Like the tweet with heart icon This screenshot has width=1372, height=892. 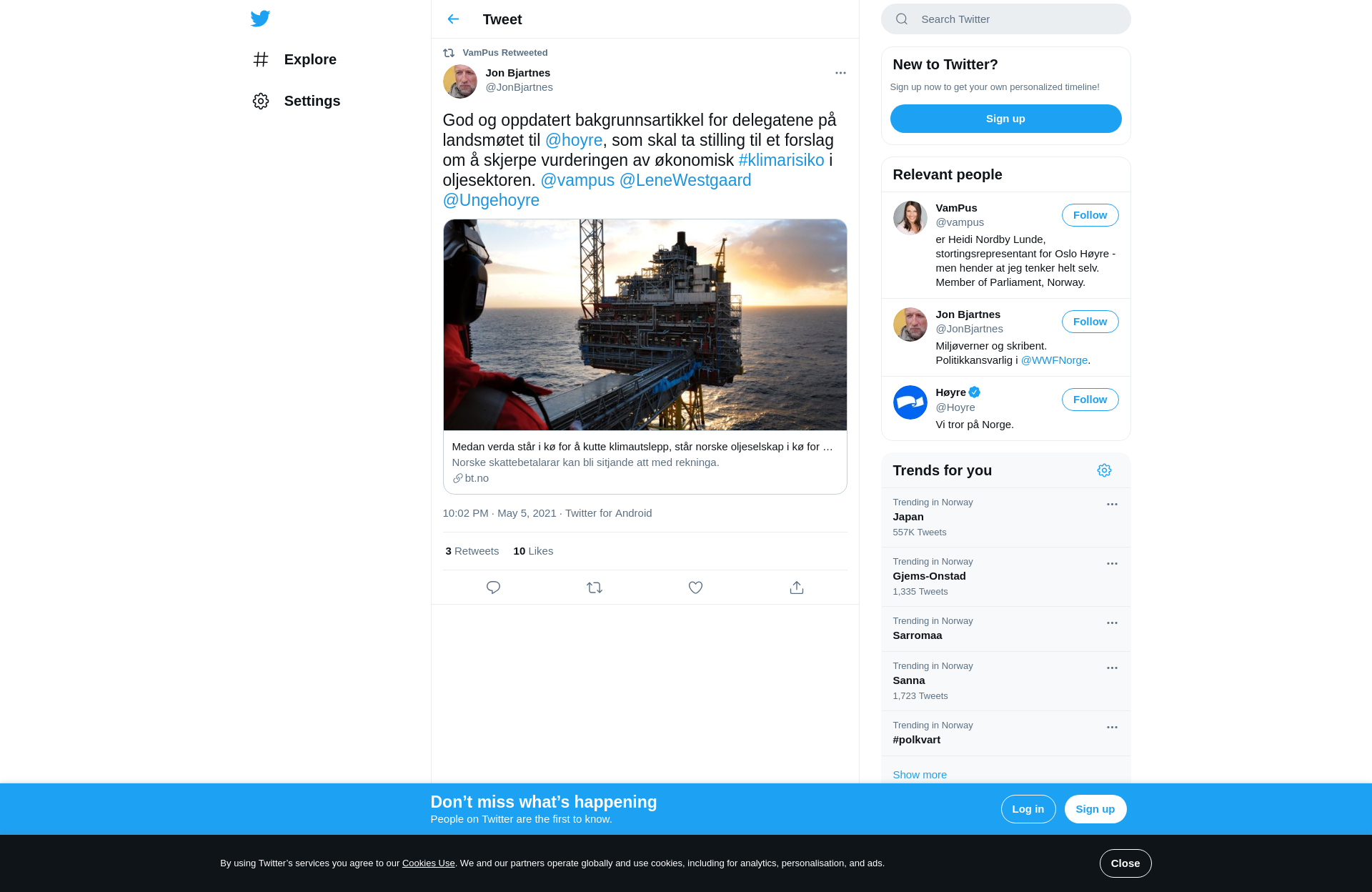coord(695,588)
